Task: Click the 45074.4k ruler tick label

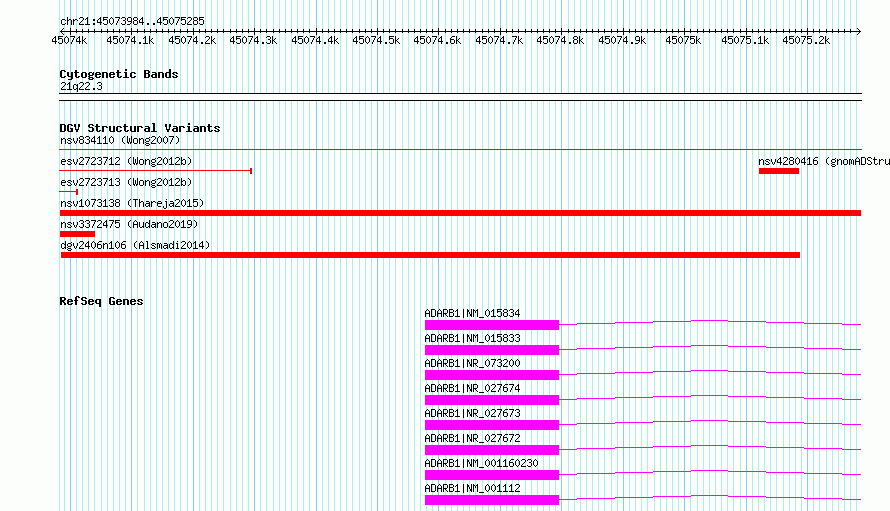Action: (x=315, y=40)
